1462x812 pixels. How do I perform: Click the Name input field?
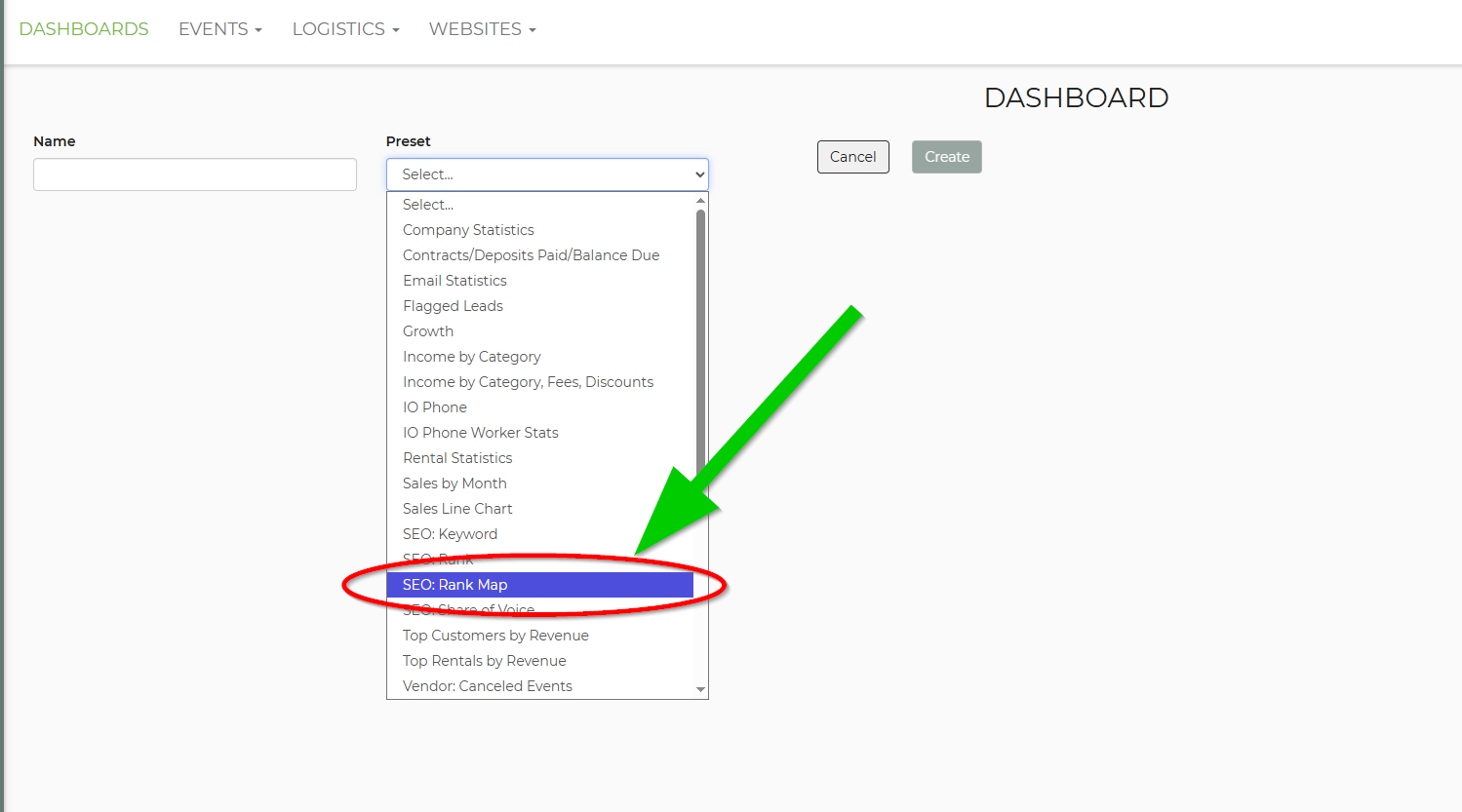coord(195,174)
